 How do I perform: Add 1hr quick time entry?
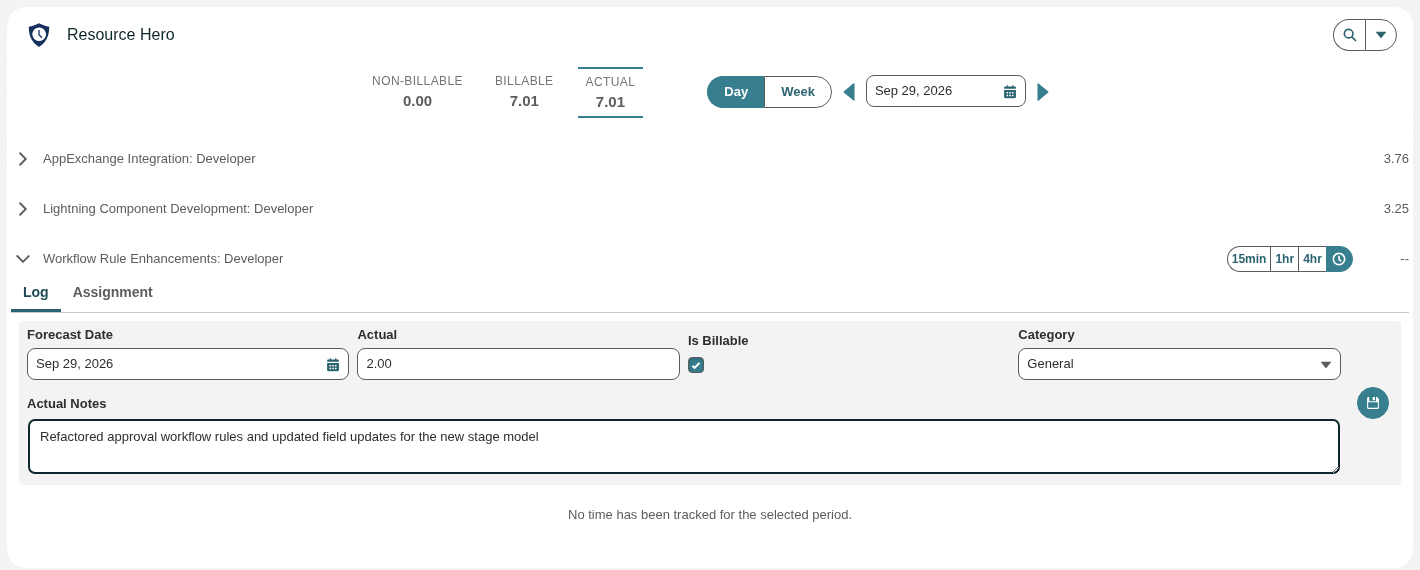click(x=1285, y=259)
